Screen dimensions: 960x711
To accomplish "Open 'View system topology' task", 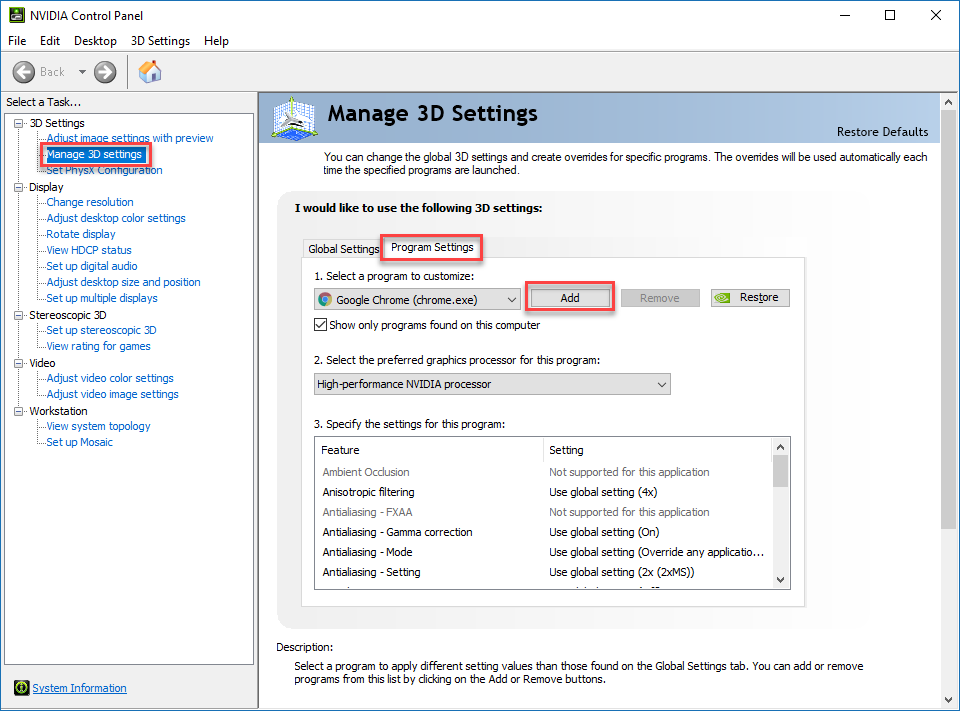I will (98, 426).
